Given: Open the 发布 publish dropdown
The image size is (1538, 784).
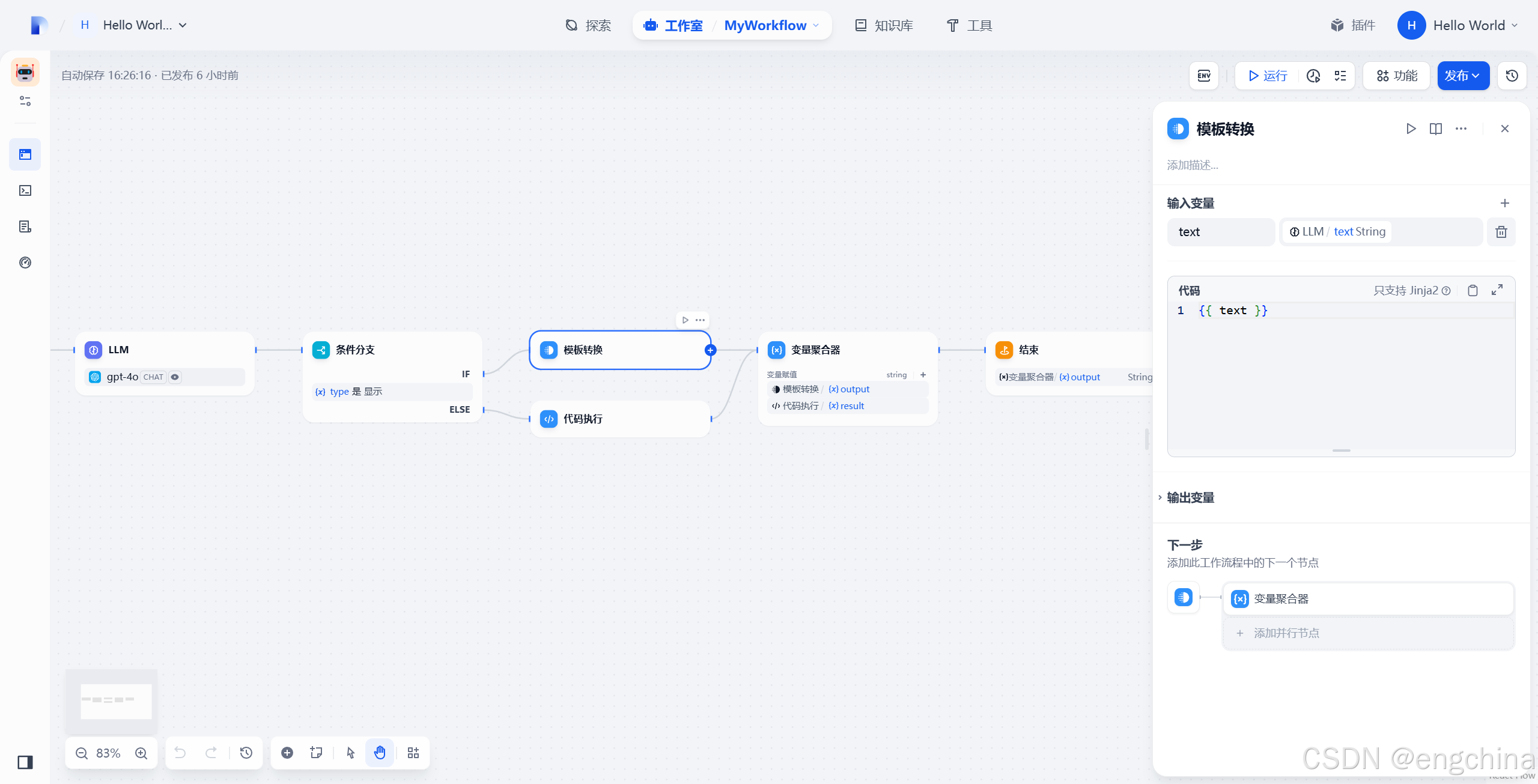Looking at the screenshot, I should click(1462, 76).
